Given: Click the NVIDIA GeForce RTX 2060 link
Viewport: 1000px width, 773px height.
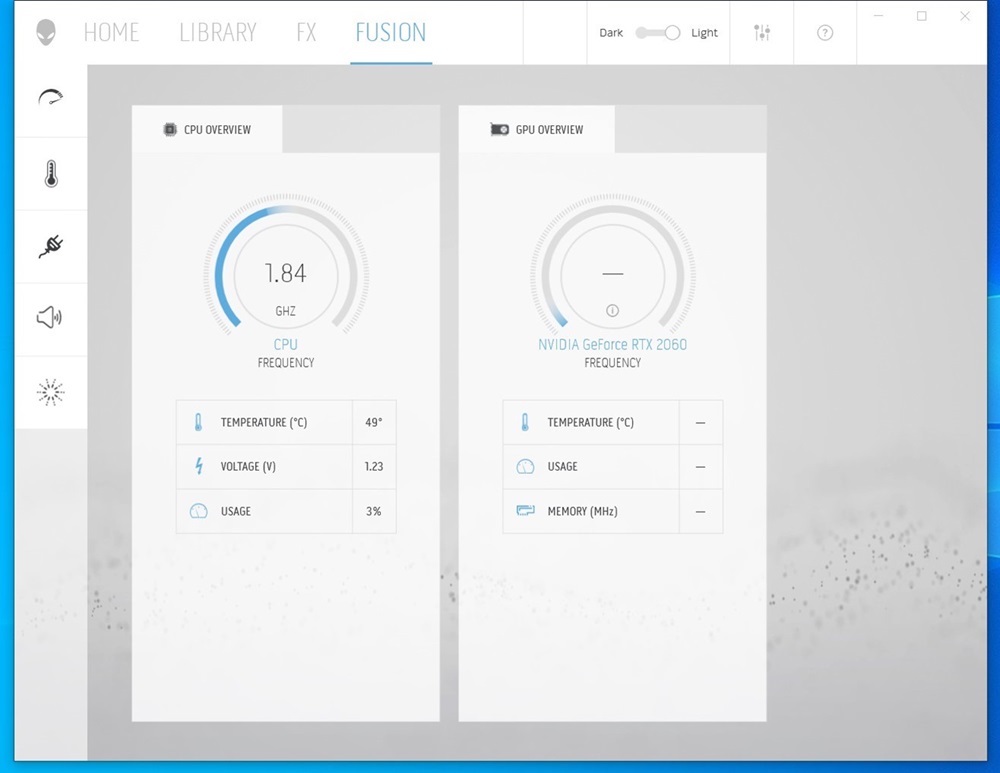Looking at the screenshot, I should pyautogui.click(x=612, y=344).
